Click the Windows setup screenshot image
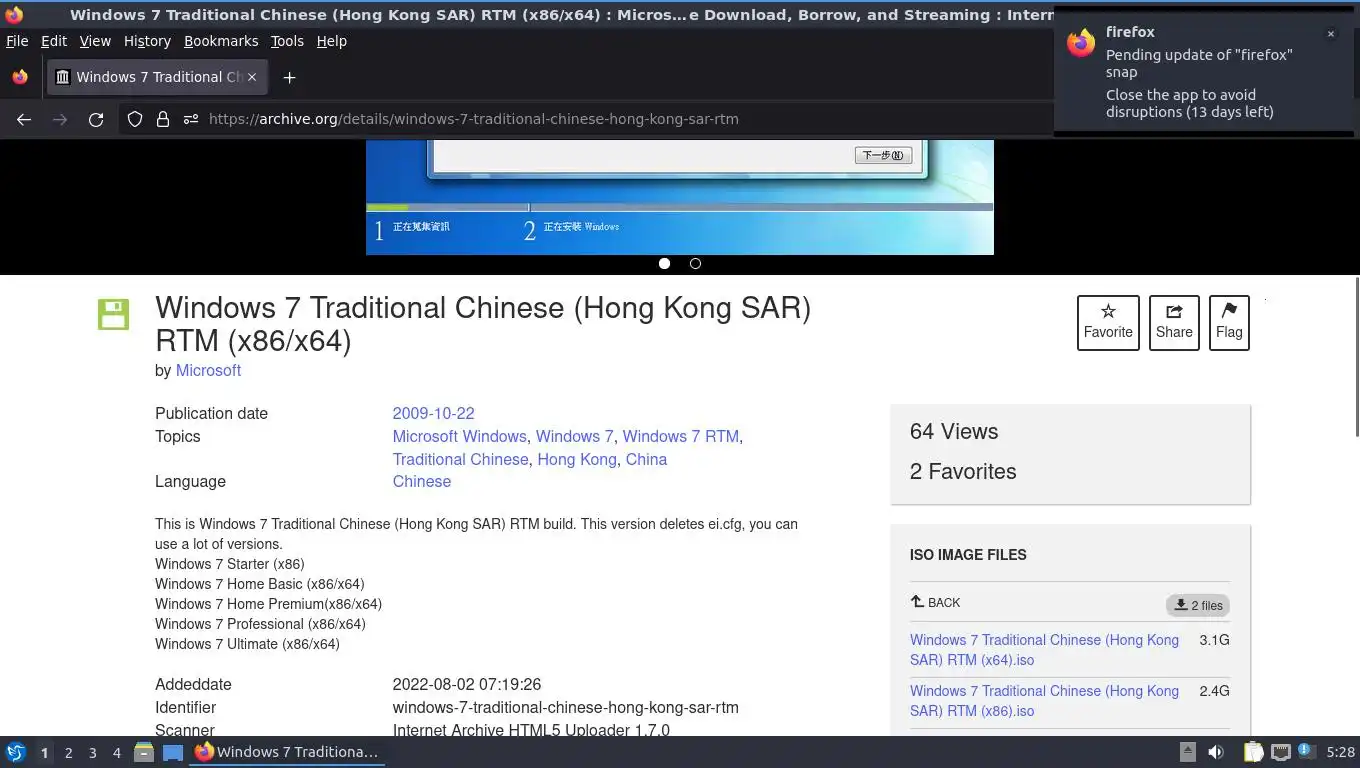Viewport: 1360px width, 768px height. pos(680,197)
